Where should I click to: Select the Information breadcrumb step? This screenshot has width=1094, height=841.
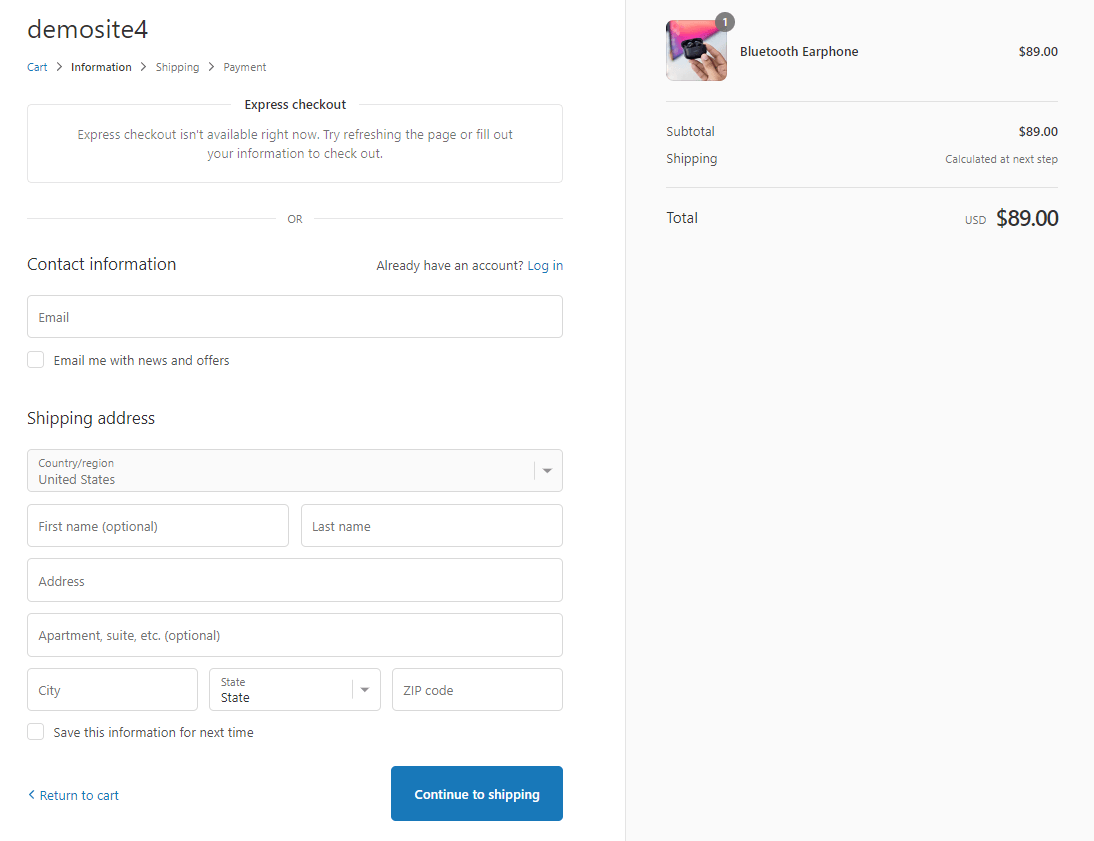point(101,67)
